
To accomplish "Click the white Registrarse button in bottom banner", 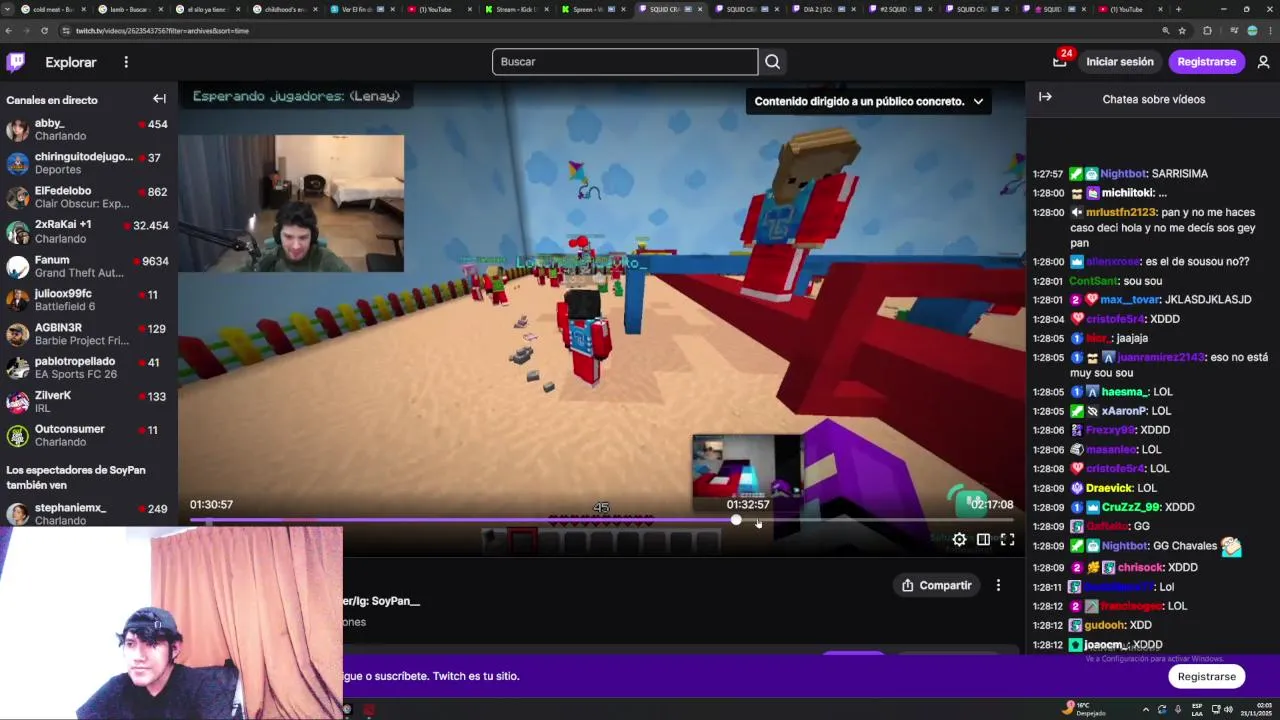I will (1206, 676).
